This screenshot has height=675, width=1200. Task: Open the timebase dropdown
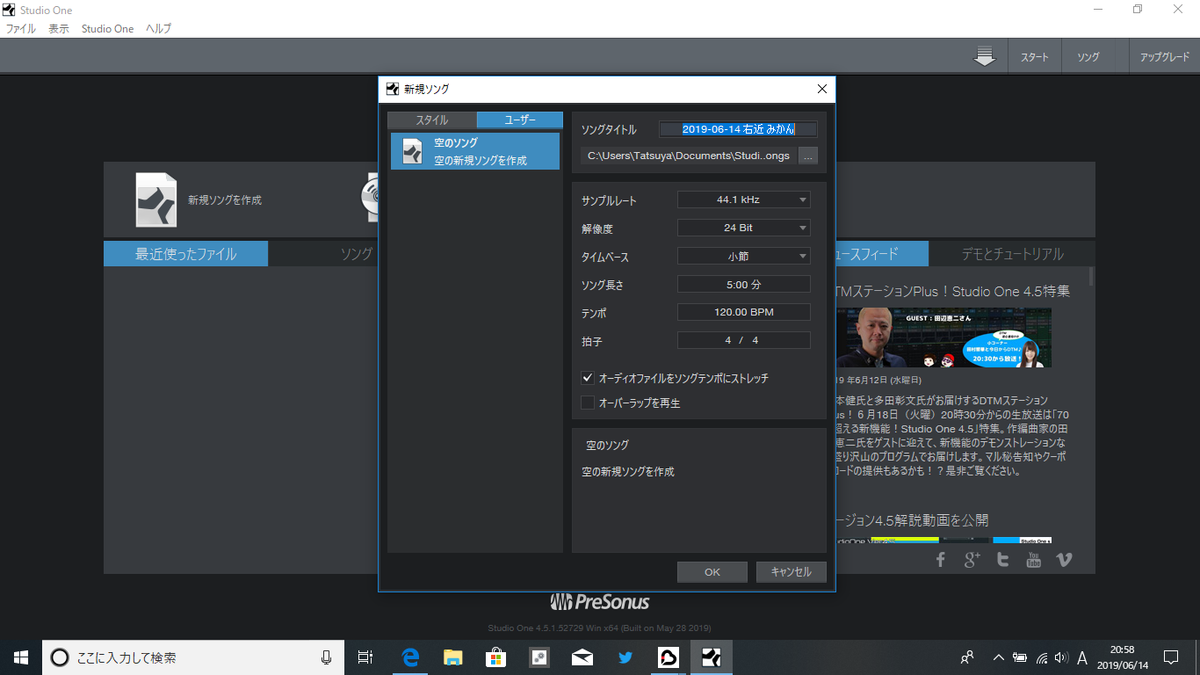[744, 256]
